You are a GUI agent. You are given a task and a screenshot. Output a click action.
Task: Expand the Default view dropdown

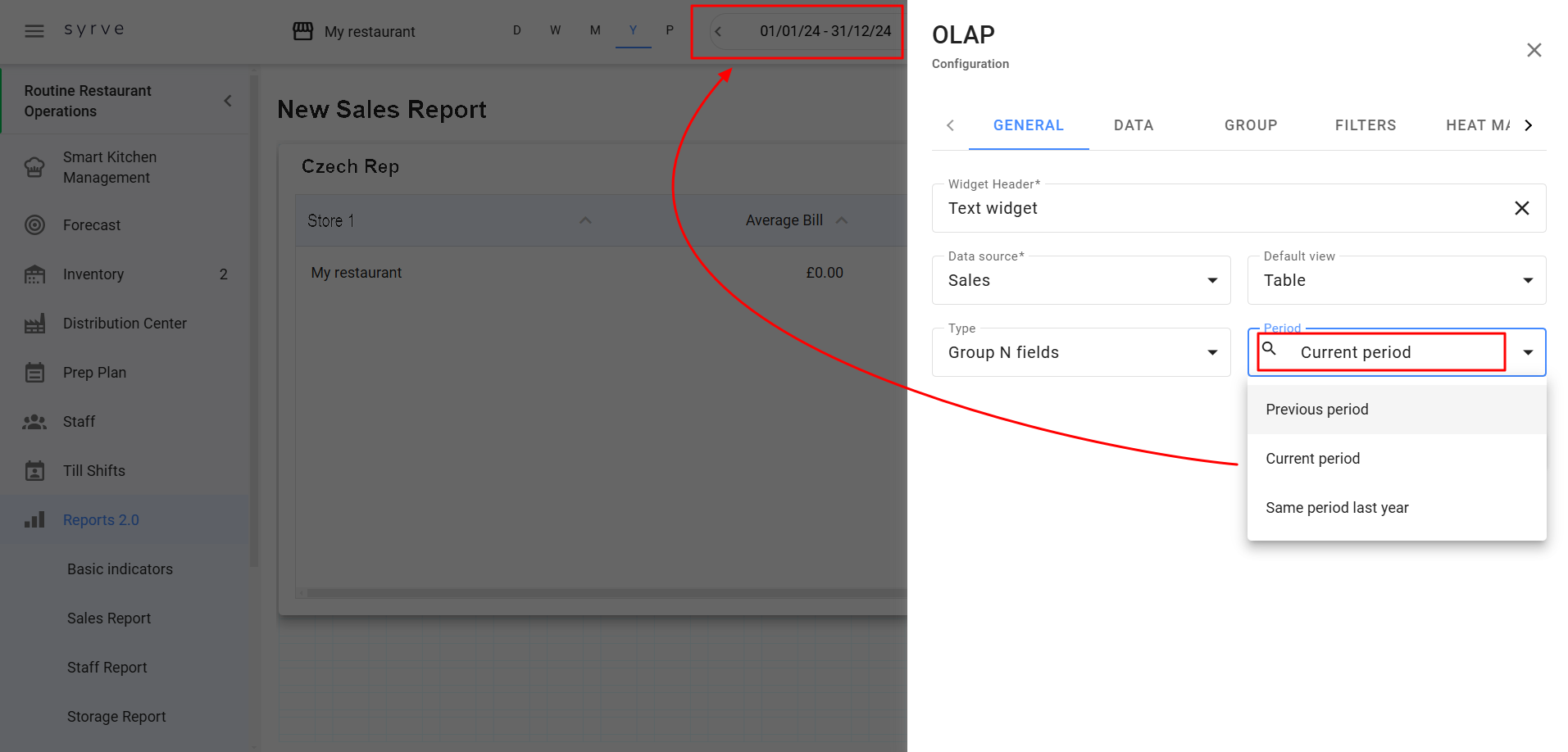coord(1396,280)
